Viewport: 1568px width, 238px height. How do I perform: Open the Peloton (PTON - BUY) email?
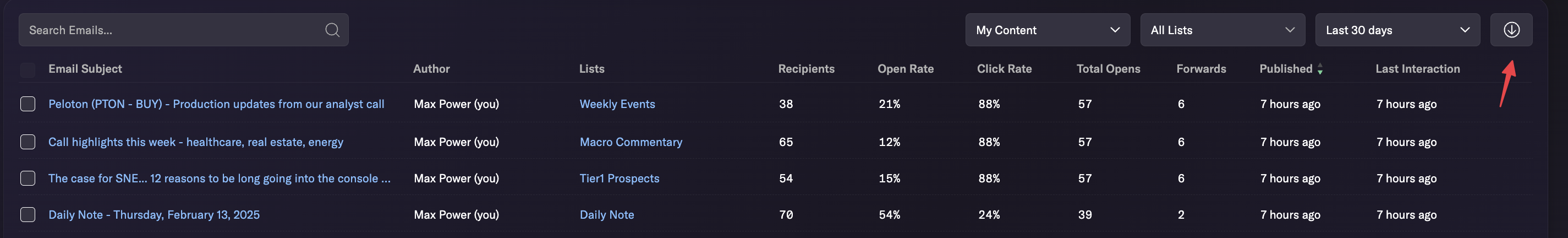216,104
